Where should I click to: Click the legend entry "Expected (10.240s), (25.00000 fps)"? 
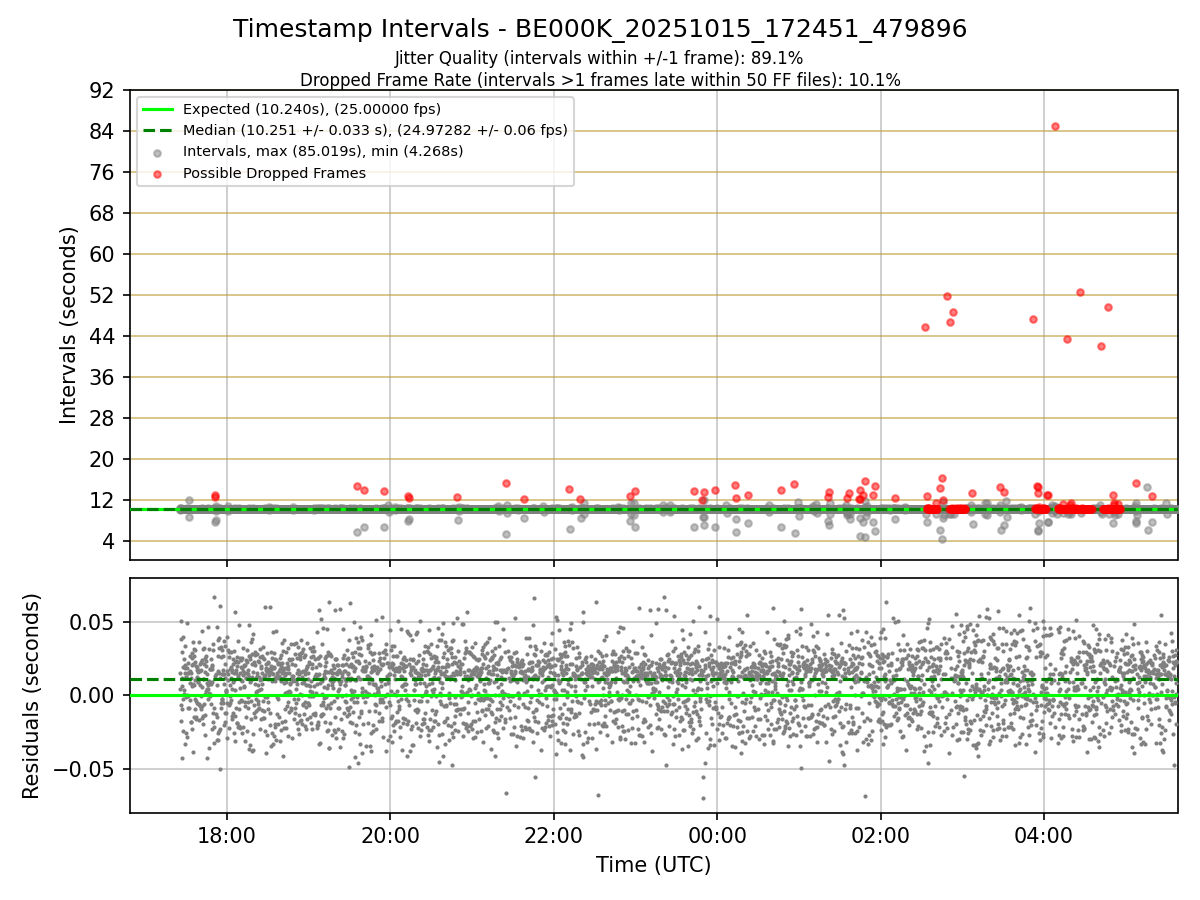(312, 109)
